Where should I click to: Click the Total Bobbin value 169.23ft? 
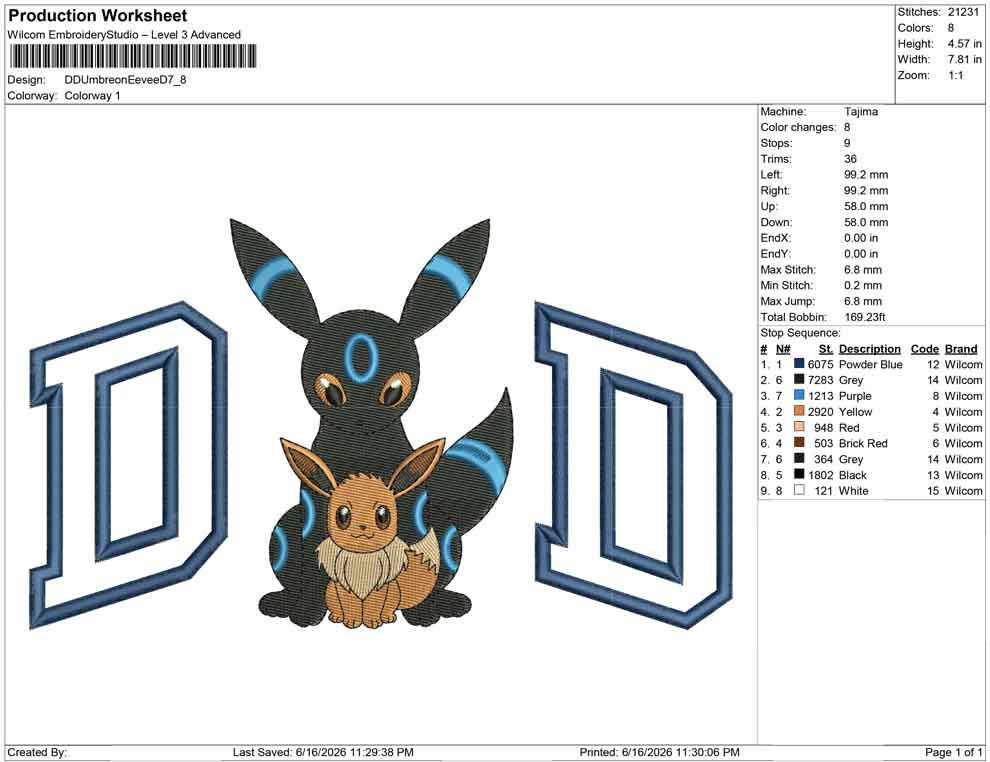[864, 317]
